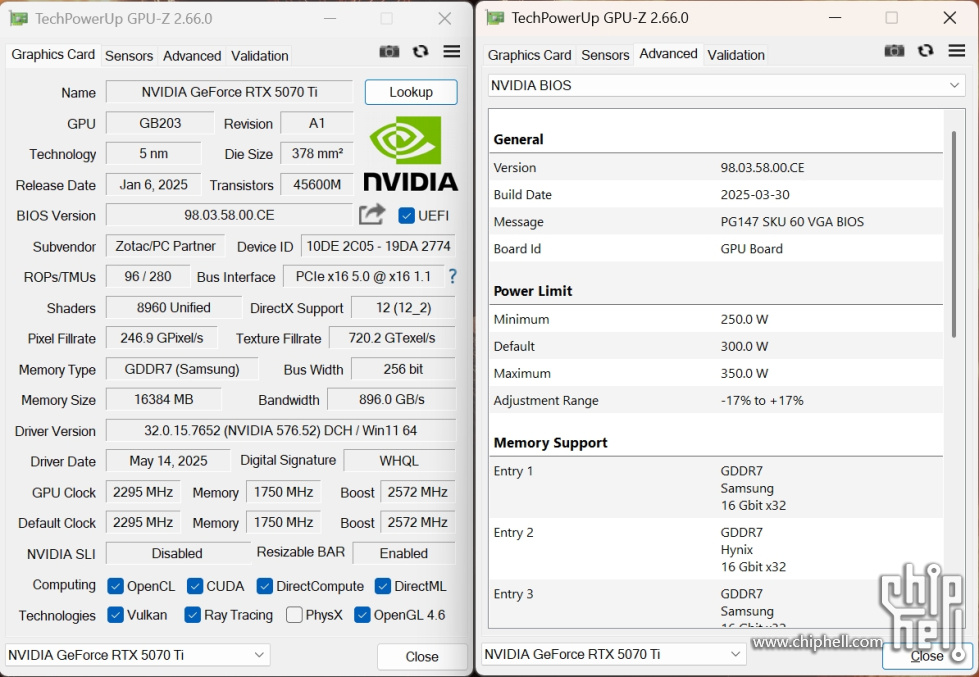Click the screenshot camera icon in right GPU-Z window
This screenshot has width=979, height=677.
pos(894,51)
